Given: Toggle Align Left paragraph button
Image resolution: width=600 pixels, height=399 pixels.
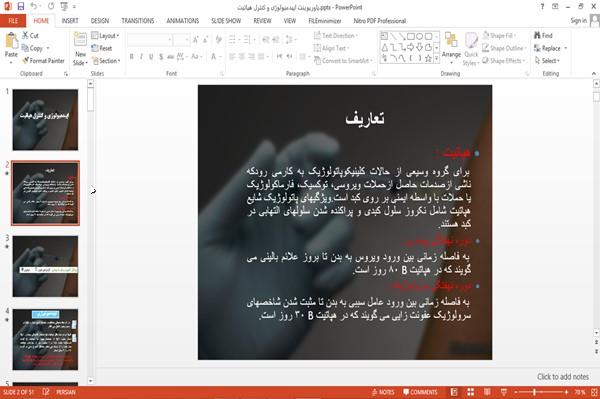Looking at the screenshot, I should point(232,57).
